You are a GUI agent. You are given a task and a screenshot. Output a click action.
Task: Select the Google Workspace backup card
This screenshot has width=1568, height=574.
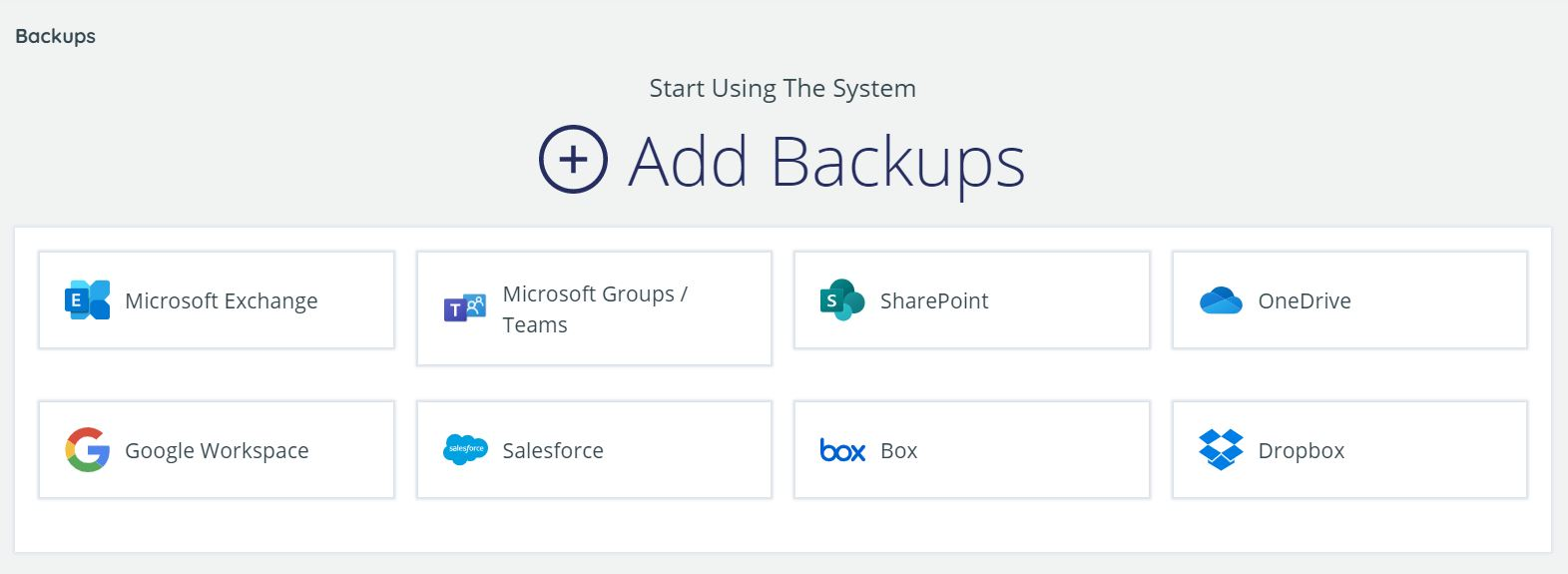(217, 450)
